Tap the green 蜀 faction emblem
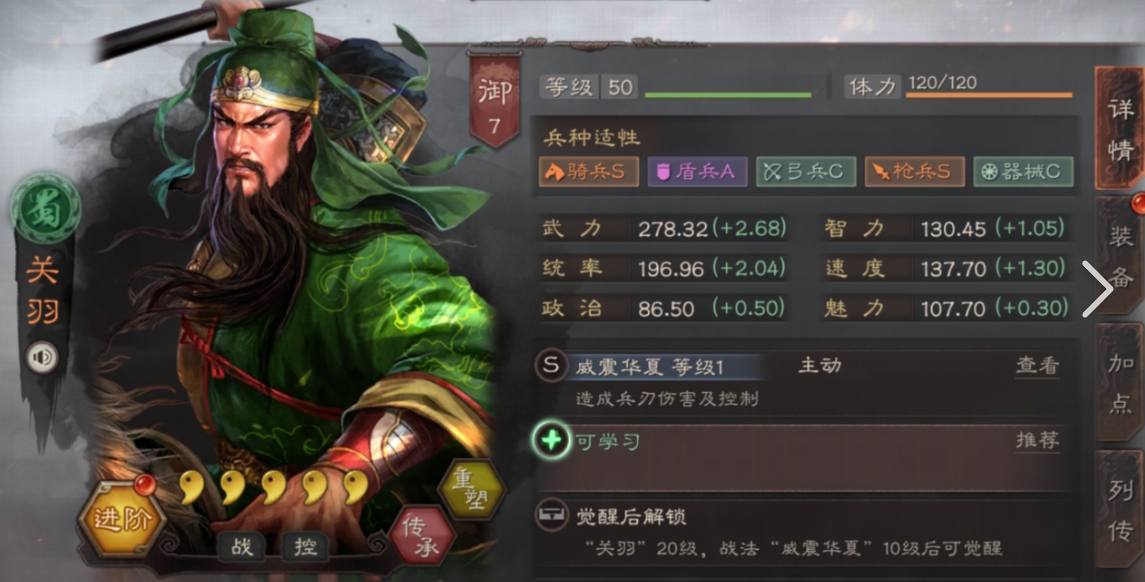Viewport: 1145px width, 582px height. (x=45, y=208)
